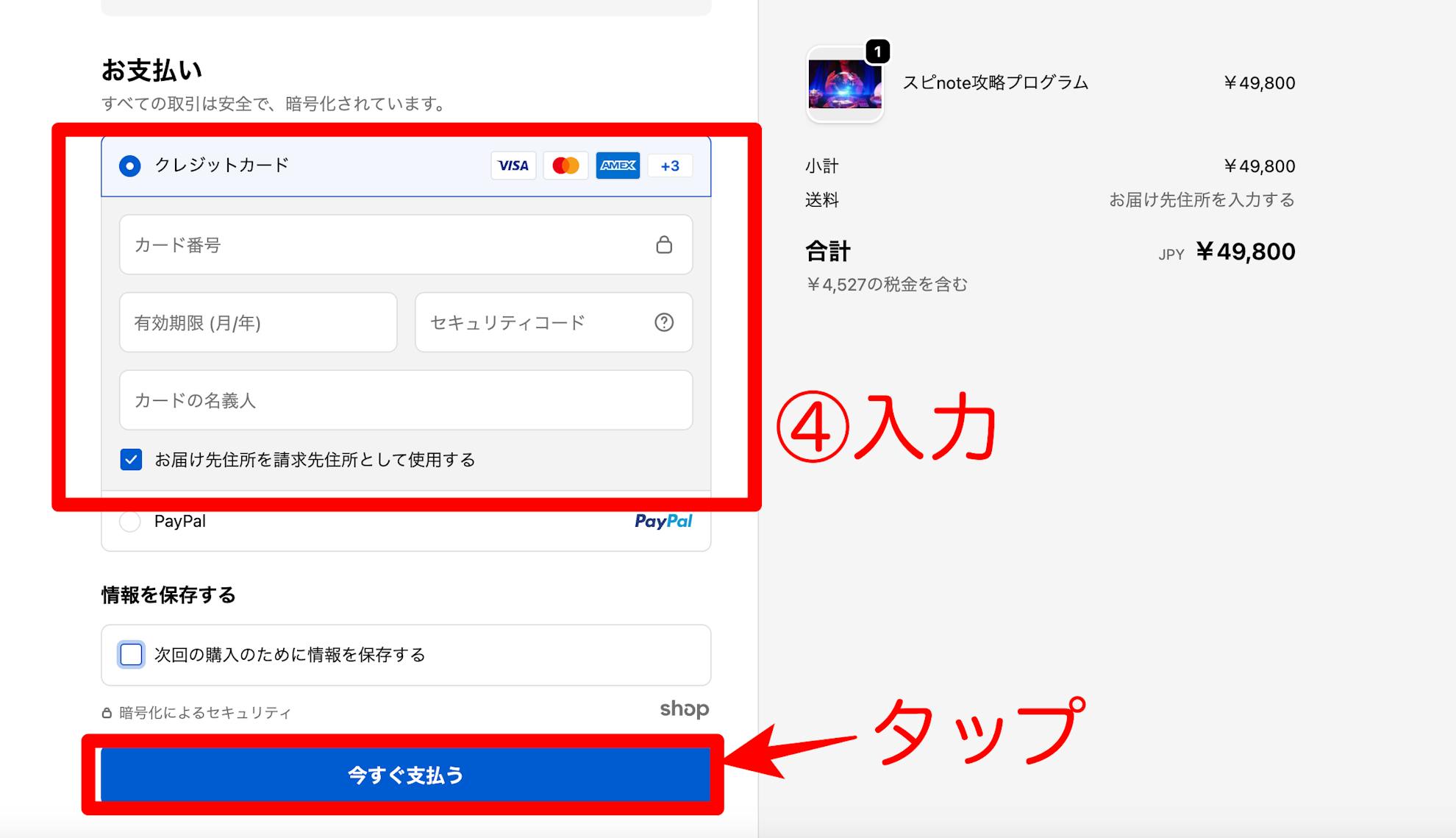Click the スピnote攻略プログラム product name
Image resolution: width=1456 pixels, height=838 pixels.
(x=995, y=82)
